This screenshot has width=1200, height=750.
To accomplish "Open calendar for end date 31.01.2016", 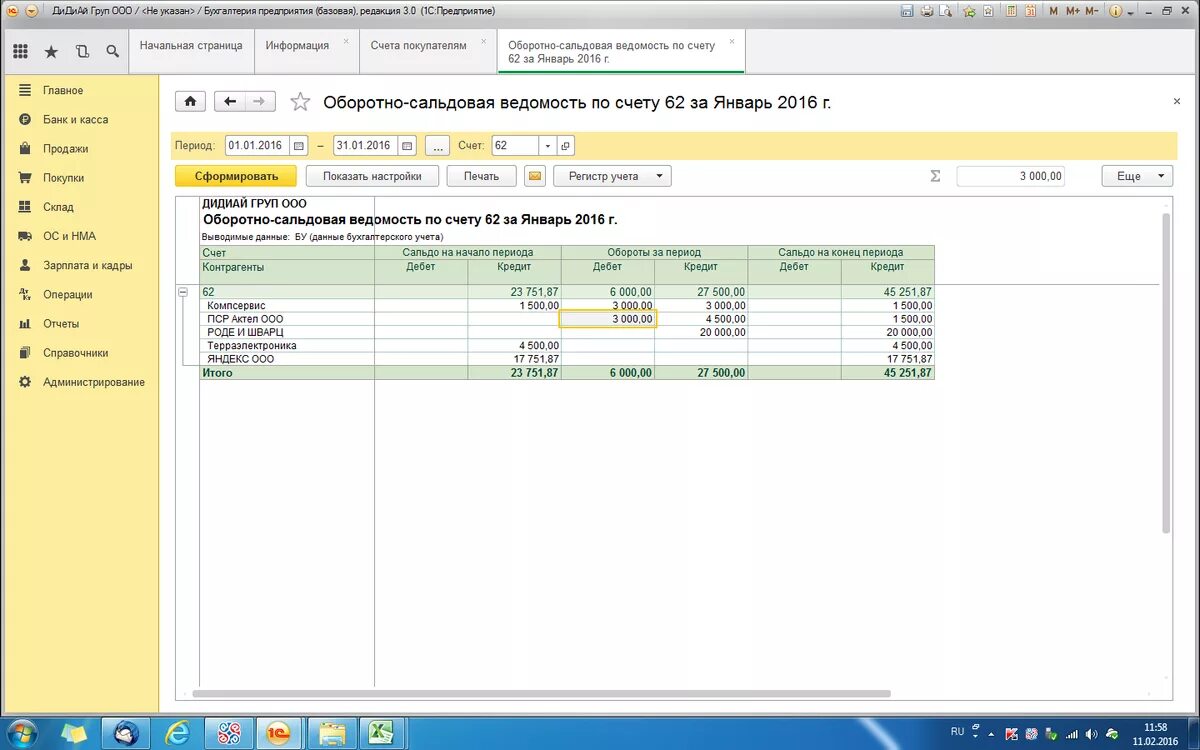I will (407, 145).
